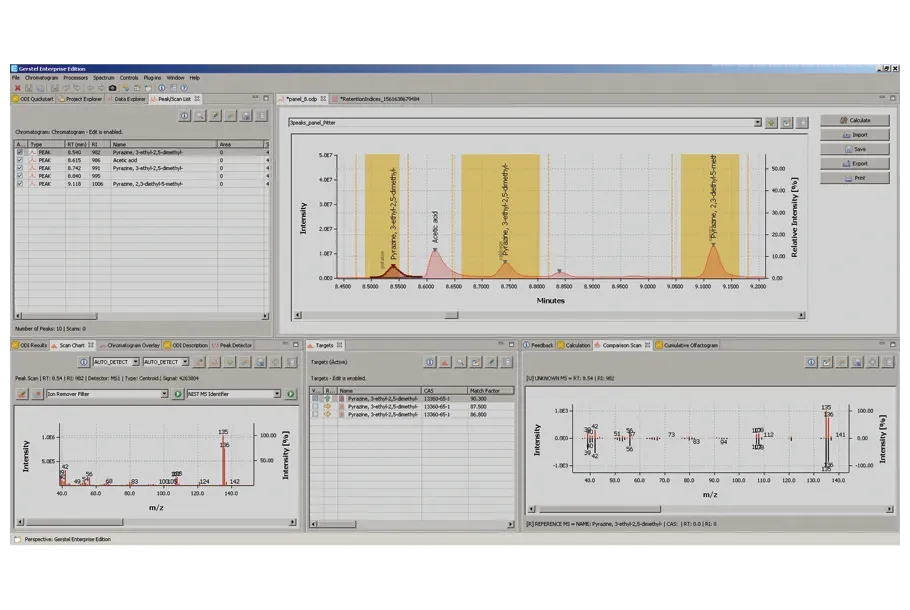Open the NIST MS Identifier dropdown
Image resolution: width=910 pixels, height=610 pixels.
tap(278, 394)
